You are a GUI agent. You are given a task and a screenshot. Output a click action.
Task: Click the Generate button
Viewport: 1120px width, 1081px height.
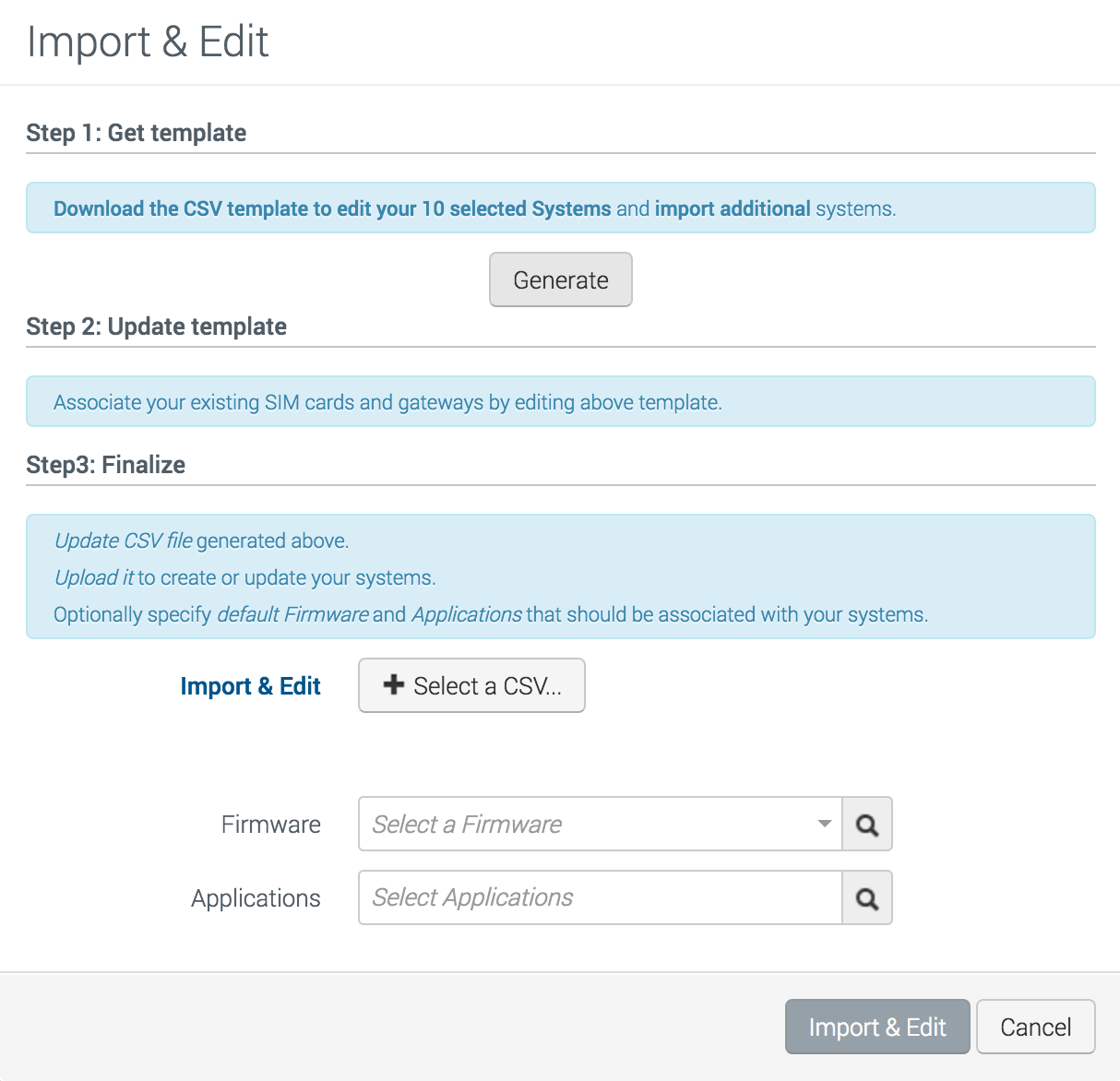coord(561,279)
